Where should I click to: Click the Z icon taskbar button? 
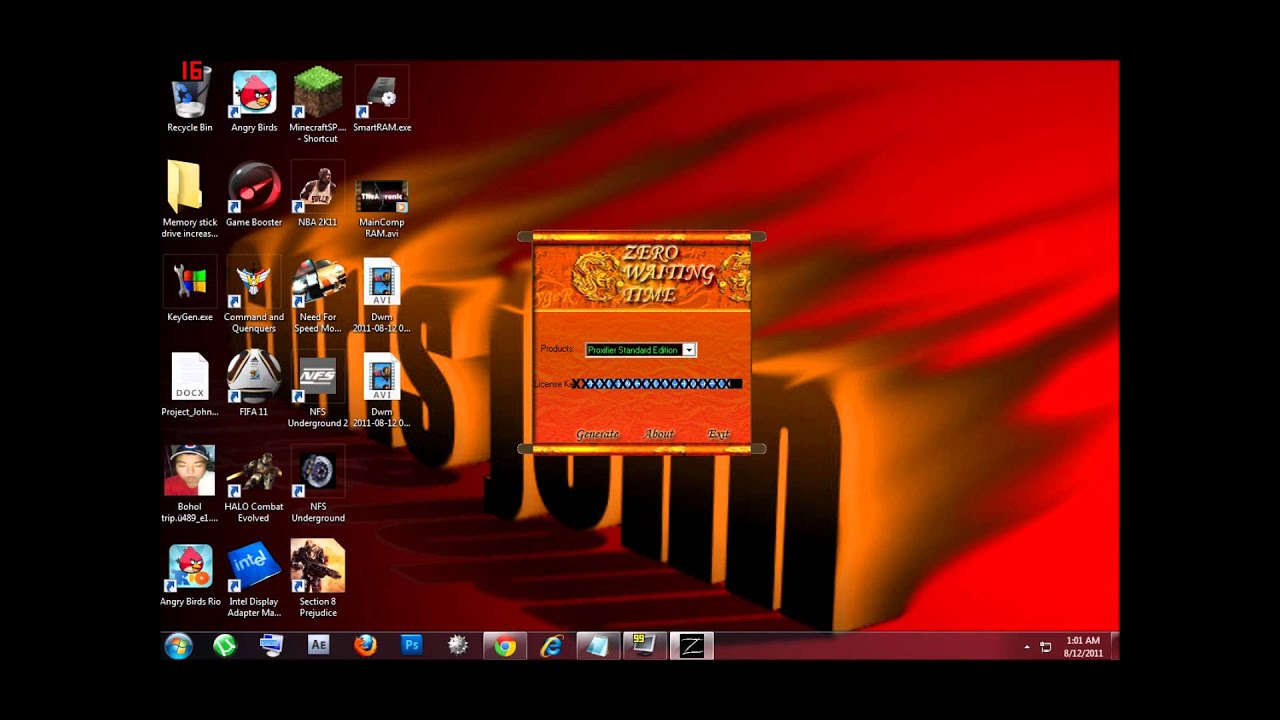(x=691, y=646)
